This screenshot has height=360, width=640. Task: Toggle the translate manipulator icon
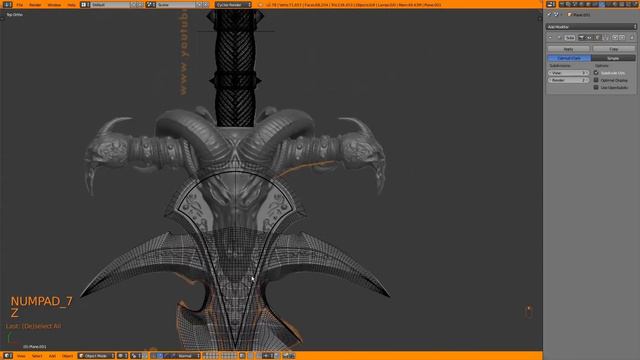160,356
